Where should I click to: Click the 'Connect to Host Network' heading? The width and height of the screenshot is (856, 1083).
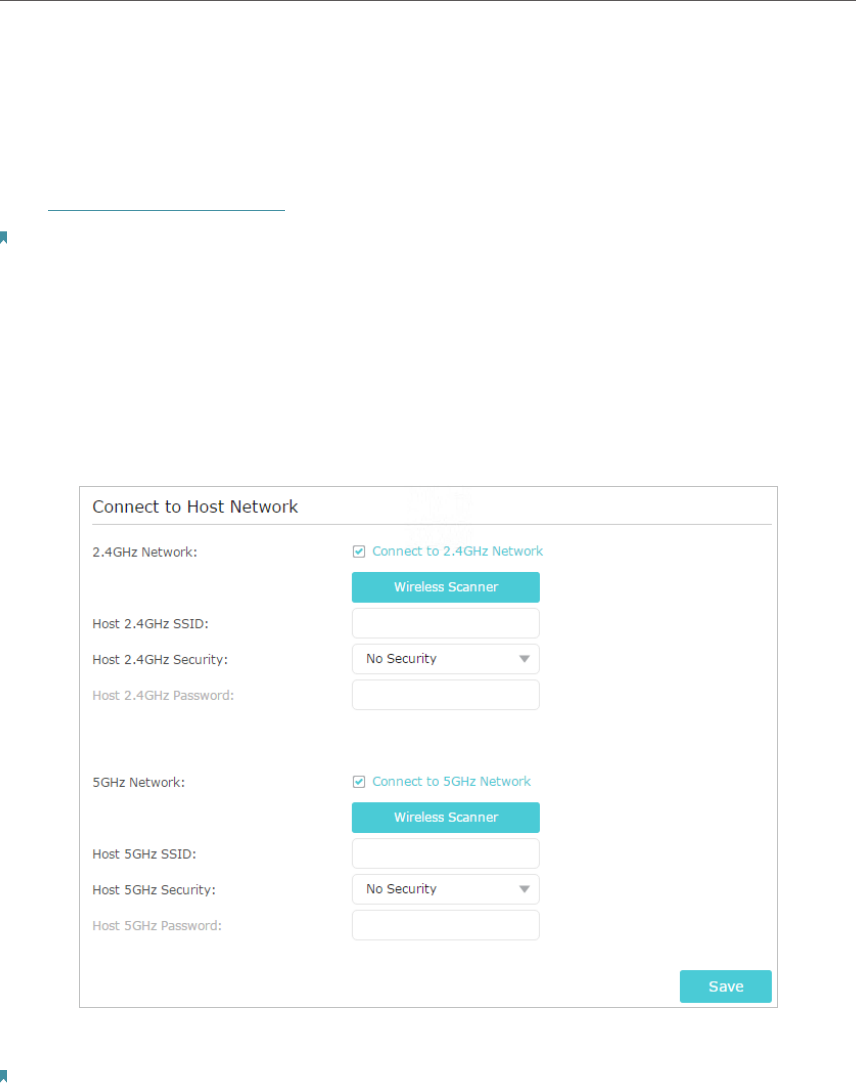point(195,507)
